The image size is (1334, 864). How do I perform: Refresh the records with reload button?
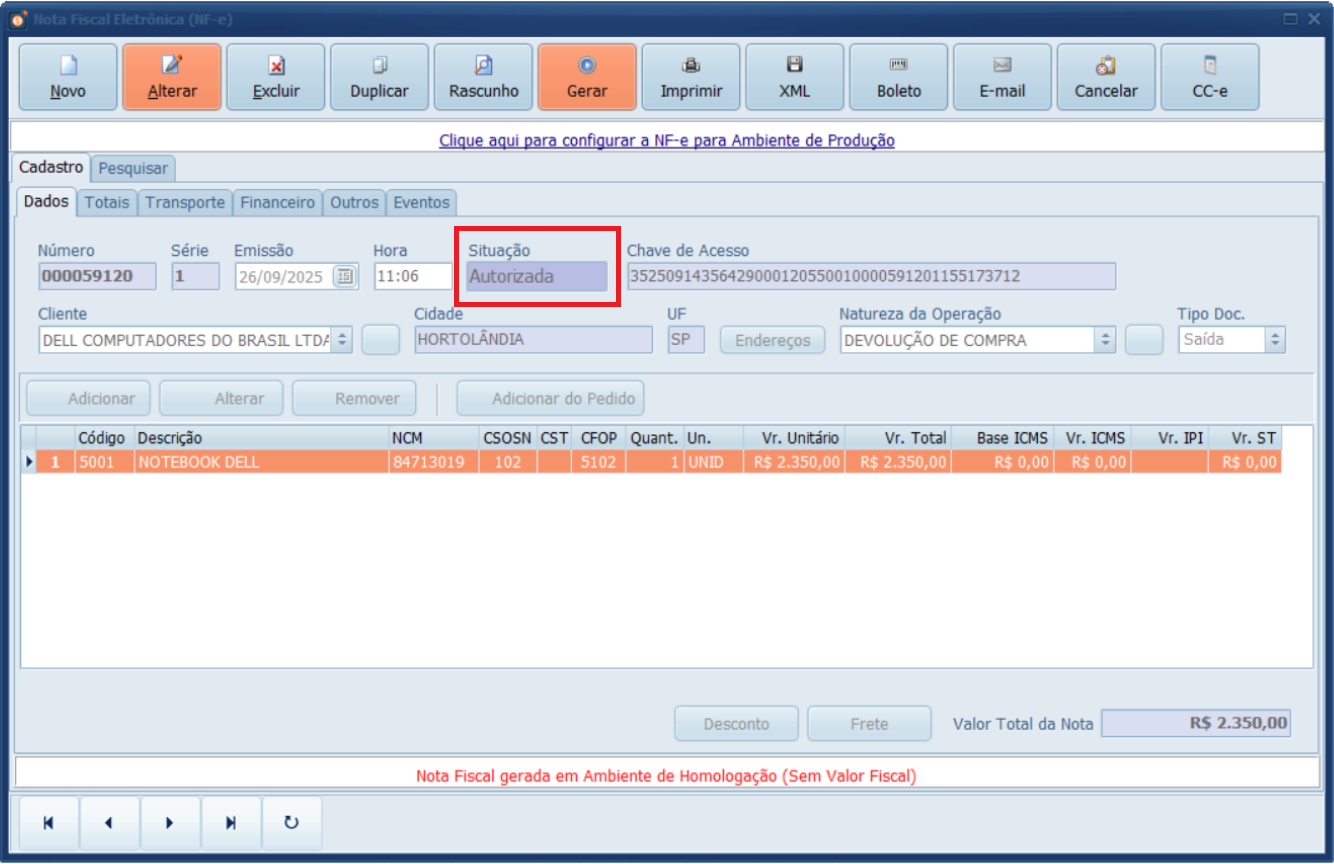coord(291,823)
